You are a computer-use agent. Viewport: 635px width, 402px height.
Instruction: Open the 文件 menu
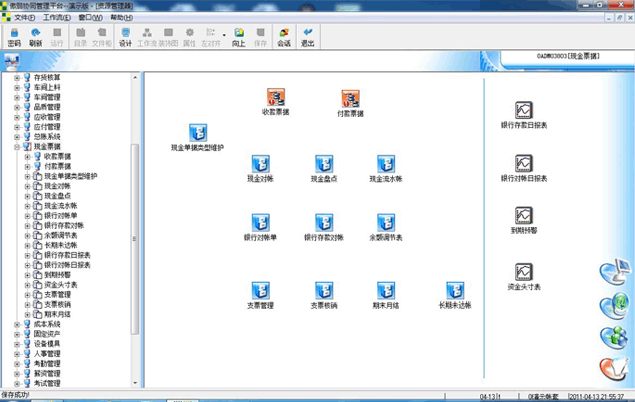click(x=24, y=18)
